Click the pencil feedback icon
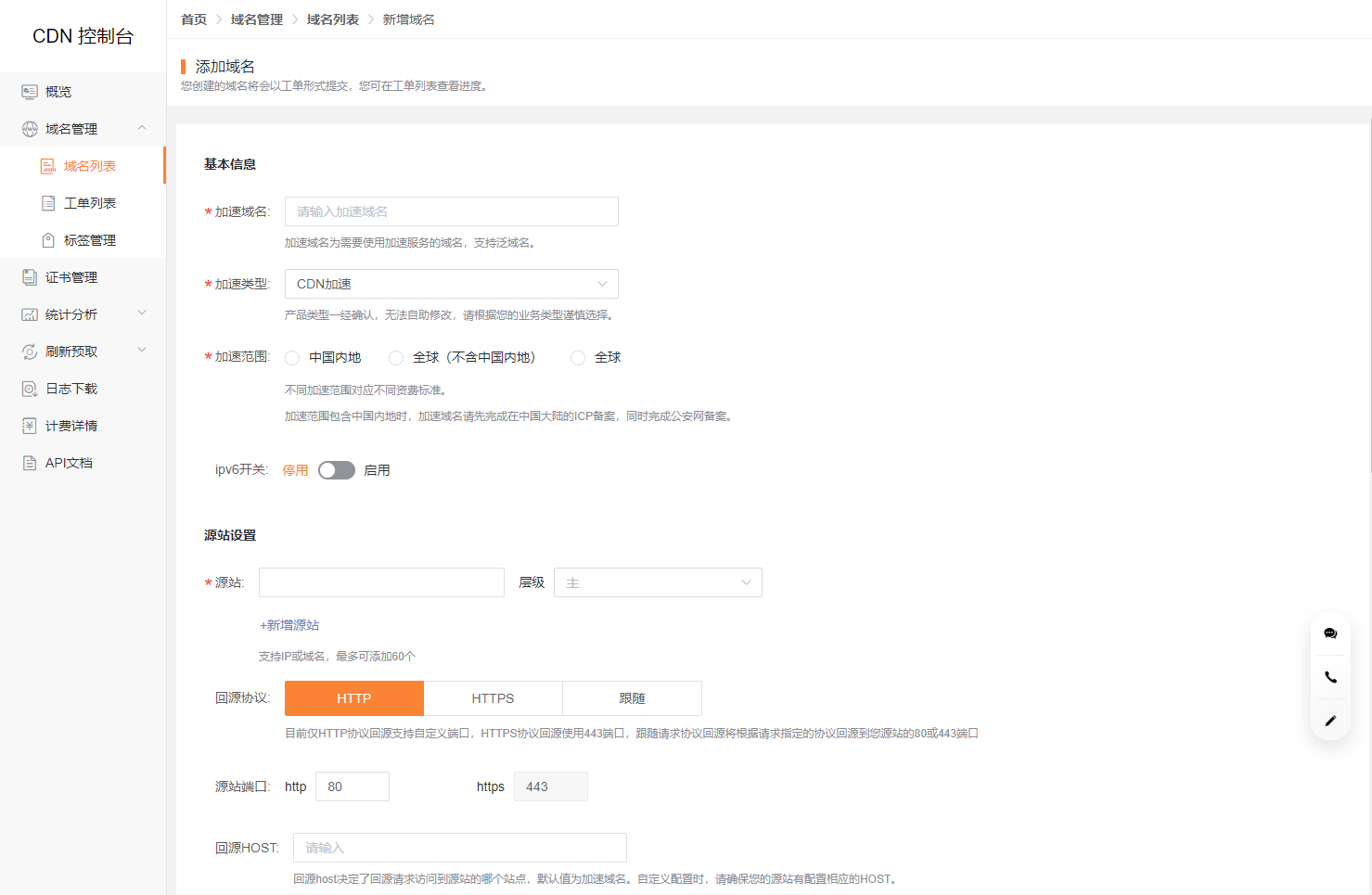Screen dimensions: 1372x895 tap(1330, 721)
